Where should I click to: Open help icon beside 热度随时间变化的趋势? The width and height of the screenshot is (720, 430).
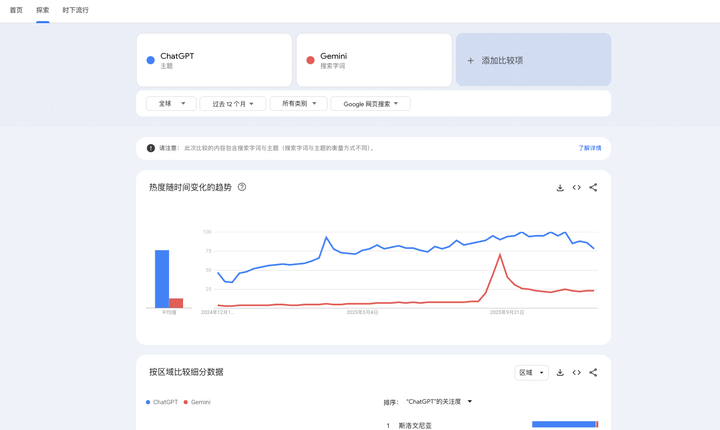click(242, 187)
